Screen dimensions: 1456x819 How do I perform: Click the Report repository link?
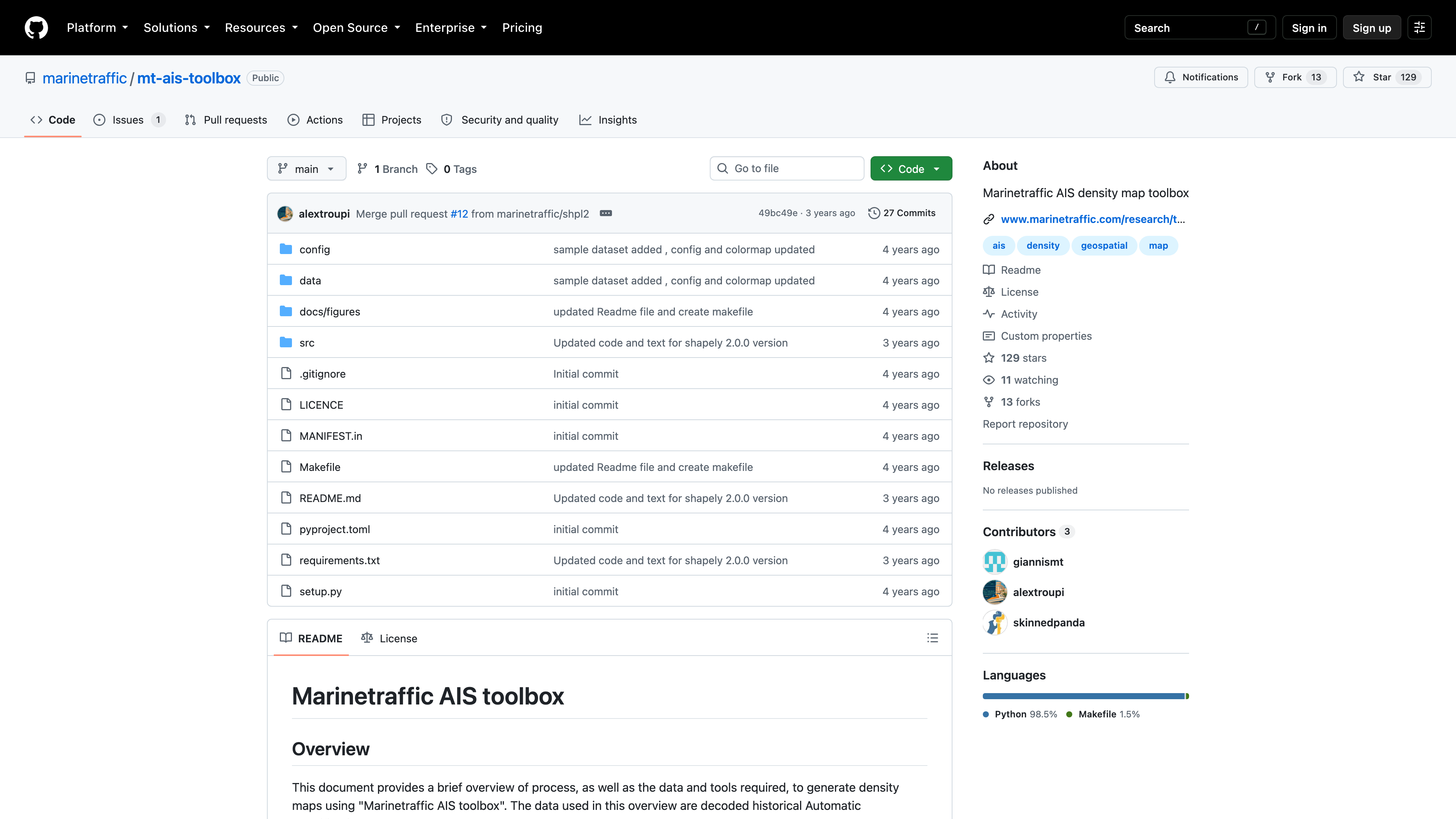(x=1025, y=424)
